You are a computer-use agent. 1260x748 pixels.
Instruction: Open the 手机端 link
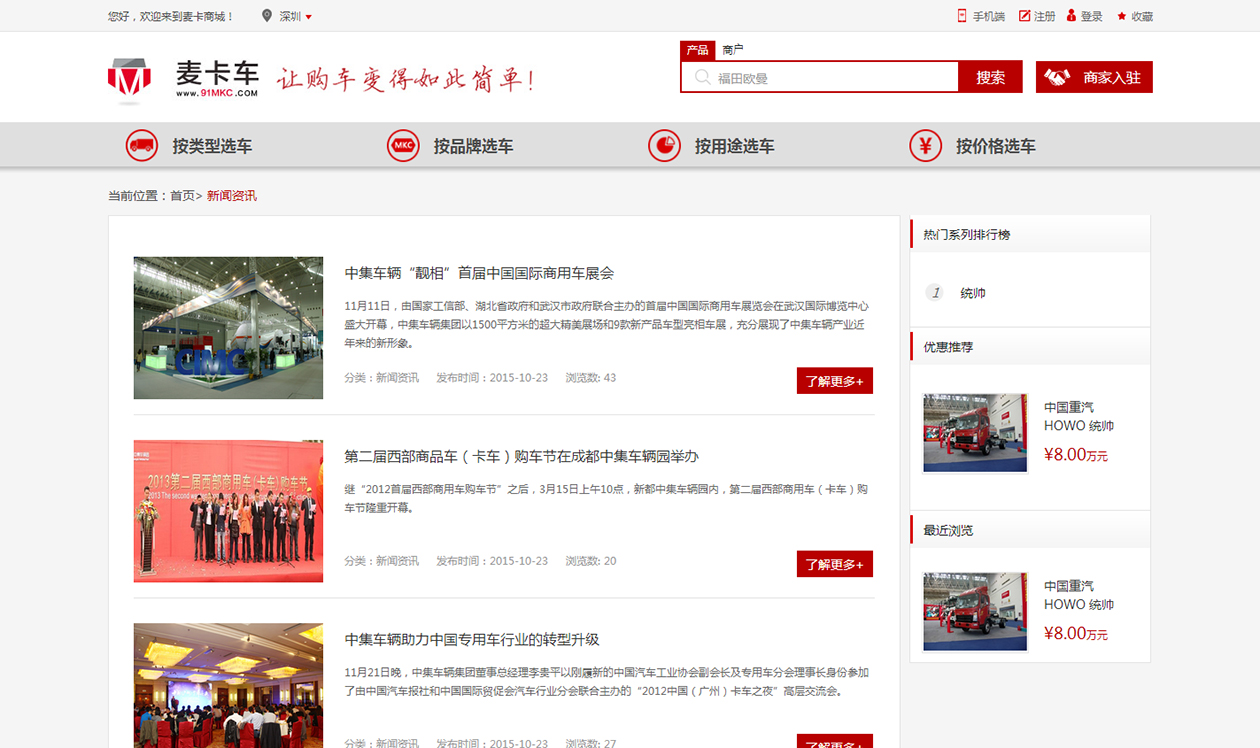tap(988, 17)
